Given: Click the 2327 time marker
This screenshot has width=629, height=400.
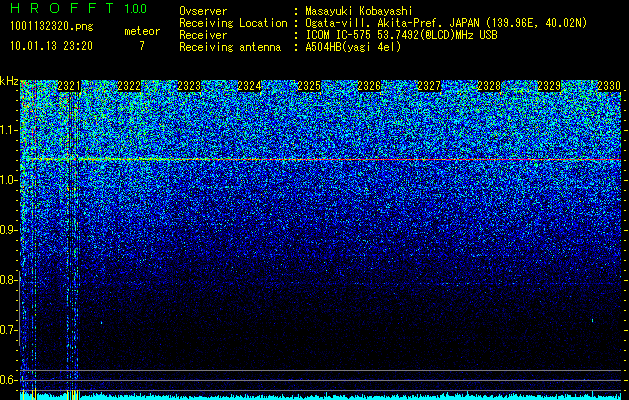Looking at the screenshot, I should [x=429, y=86].
